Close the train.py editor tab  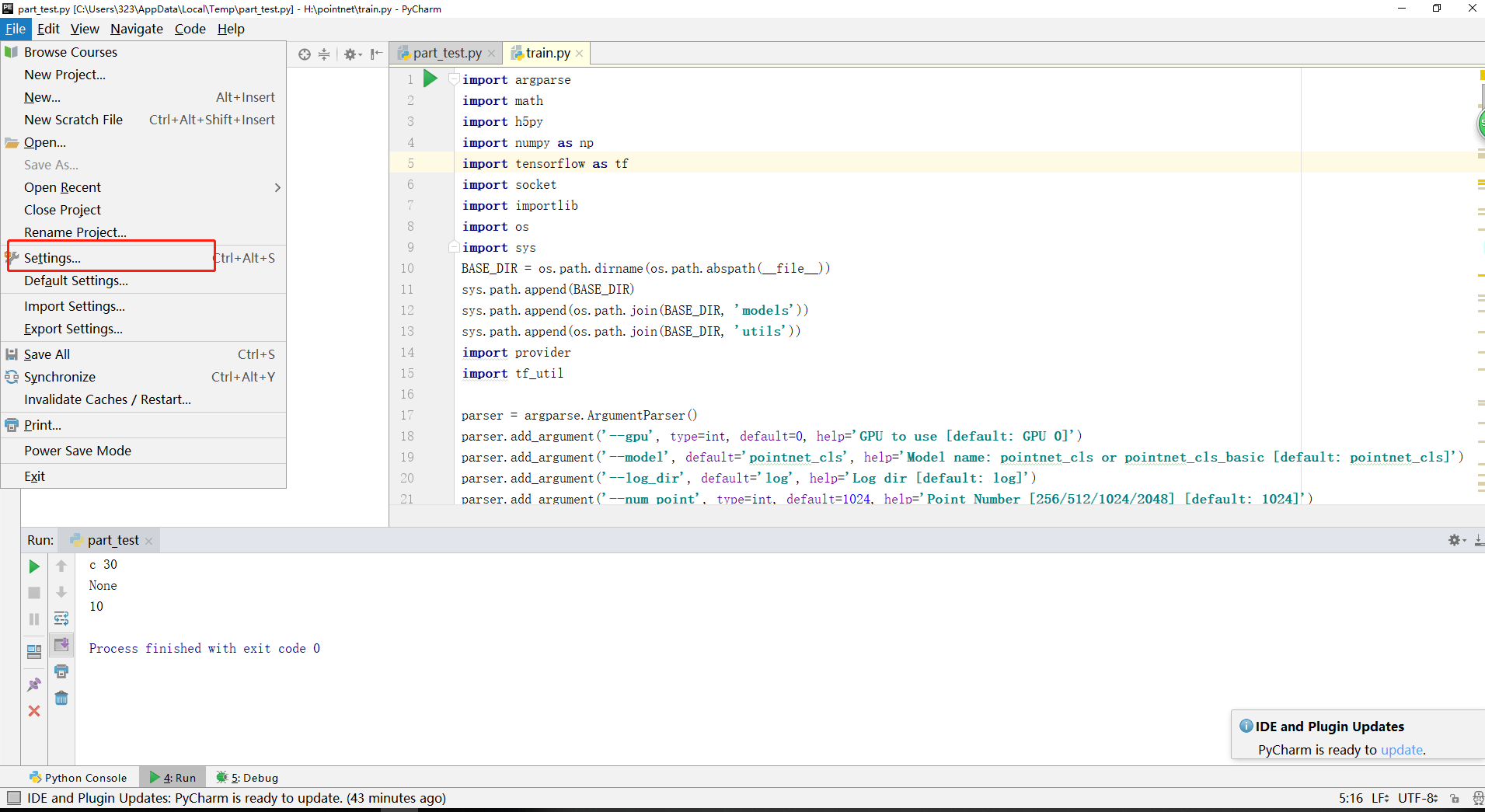(579, 54)
